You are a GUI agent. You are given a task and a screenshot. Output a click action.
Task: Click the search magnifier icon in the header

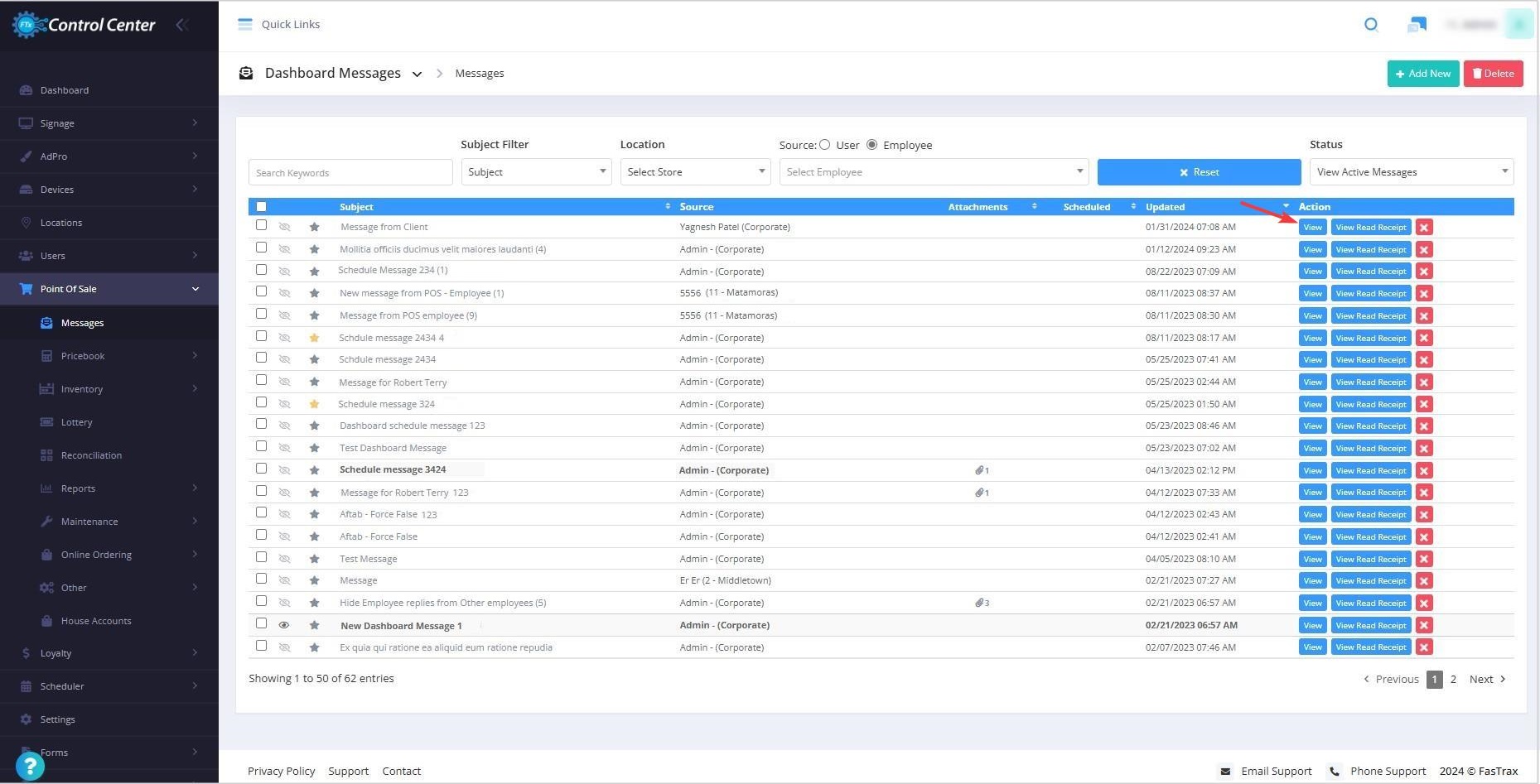[1371, 24]
